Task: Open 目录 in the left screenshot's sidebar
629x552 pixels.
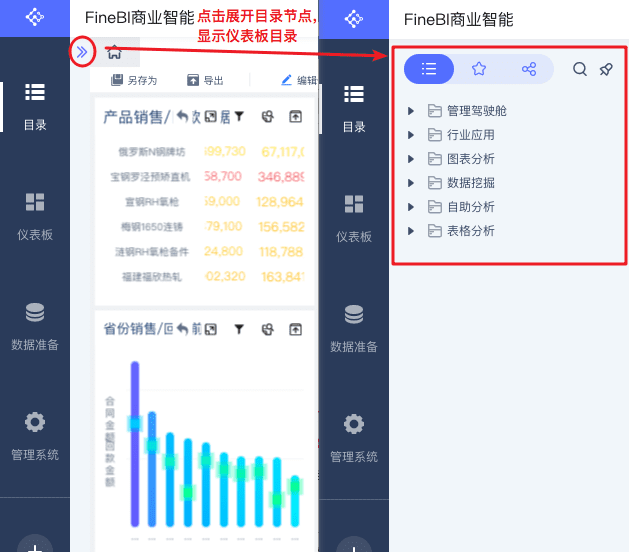Action: point(35,108)
